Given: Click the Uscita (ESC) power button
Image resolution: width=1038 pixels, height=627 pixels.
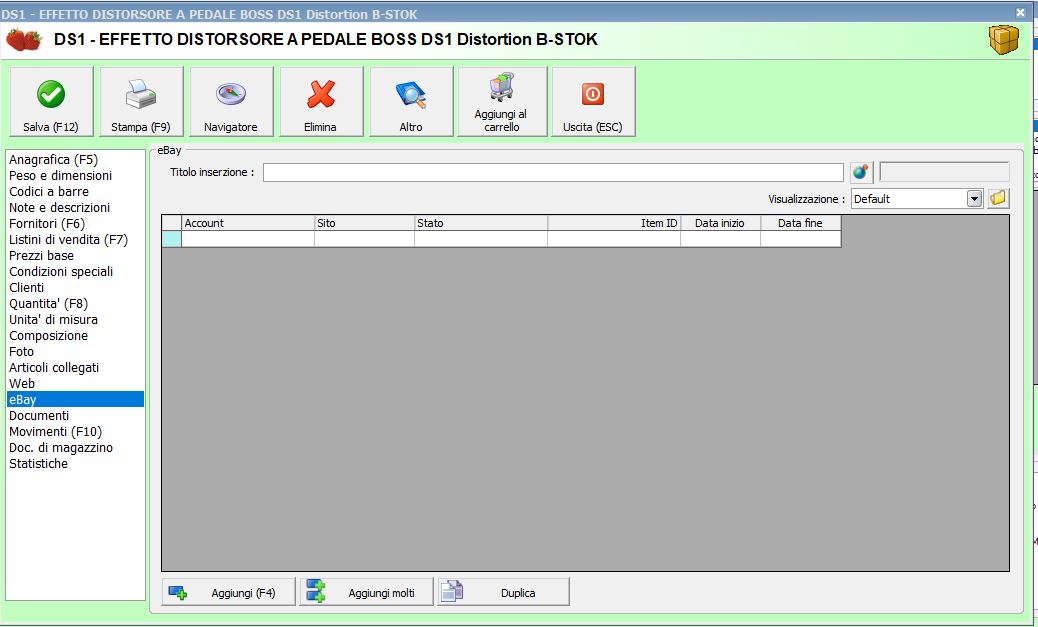Looking at the screenshot, I should [593, 101].
